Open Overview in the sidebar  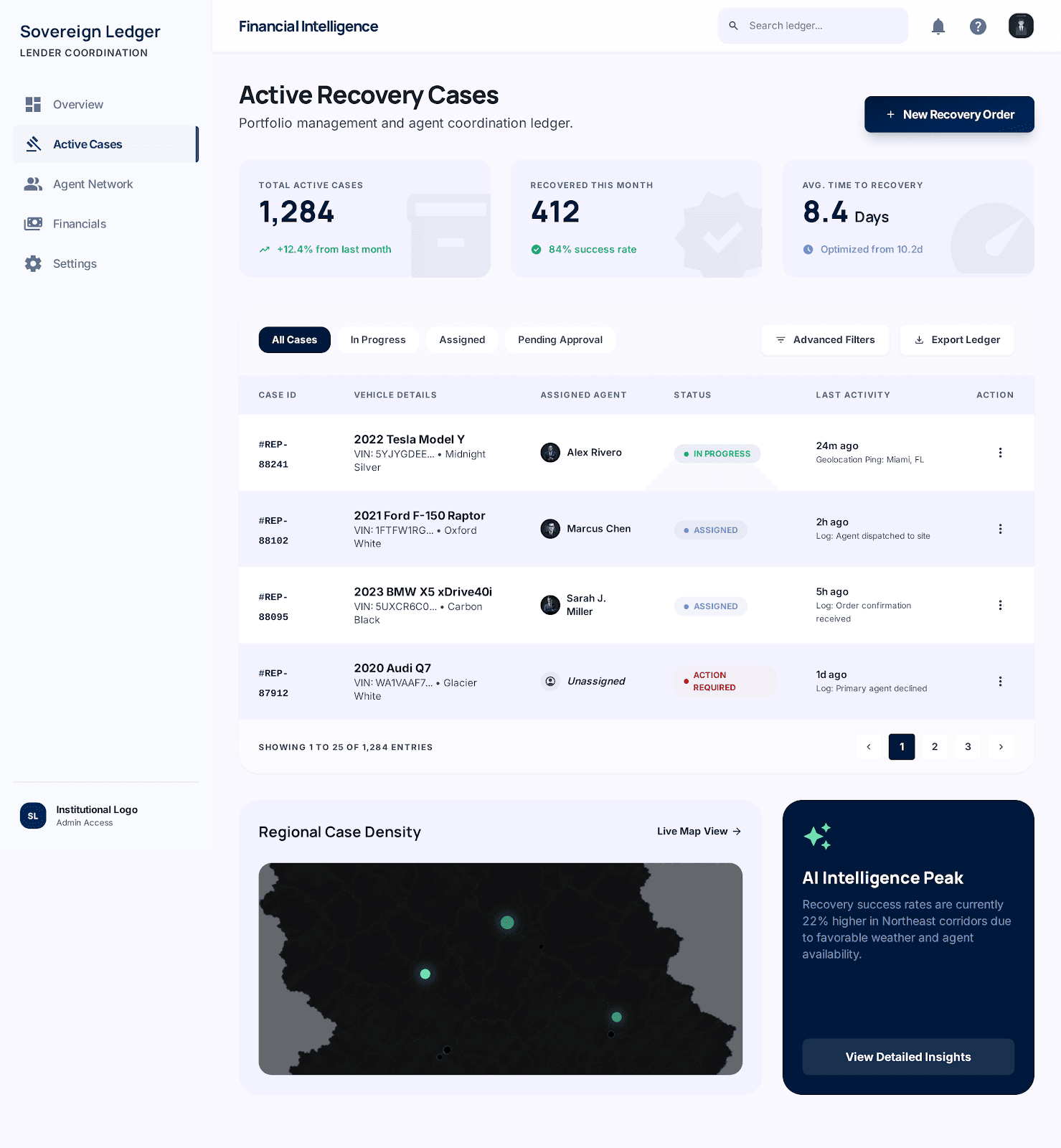[105, 105]
